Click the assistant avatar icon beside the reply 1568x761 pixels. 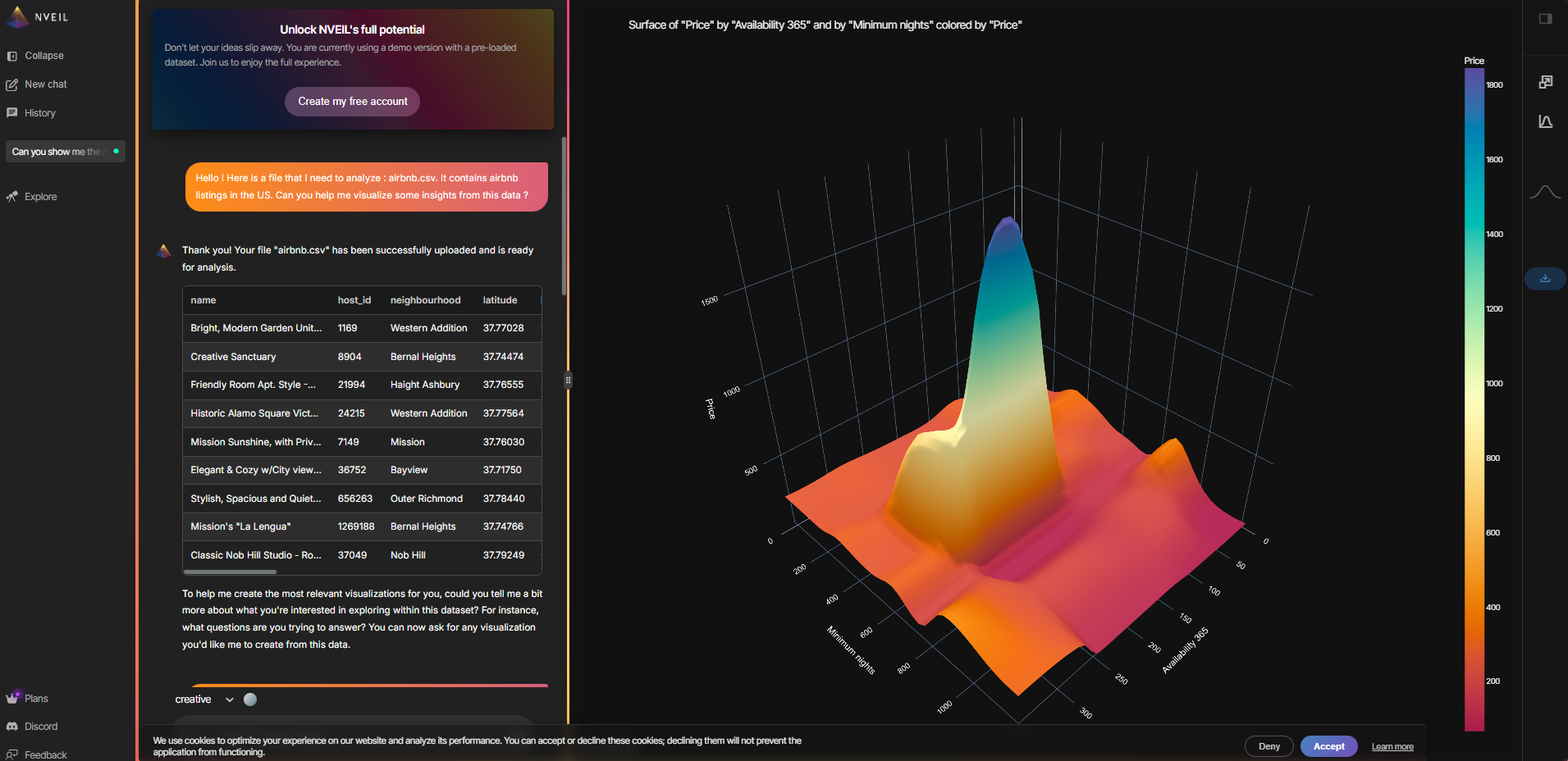tap(164, 251)
